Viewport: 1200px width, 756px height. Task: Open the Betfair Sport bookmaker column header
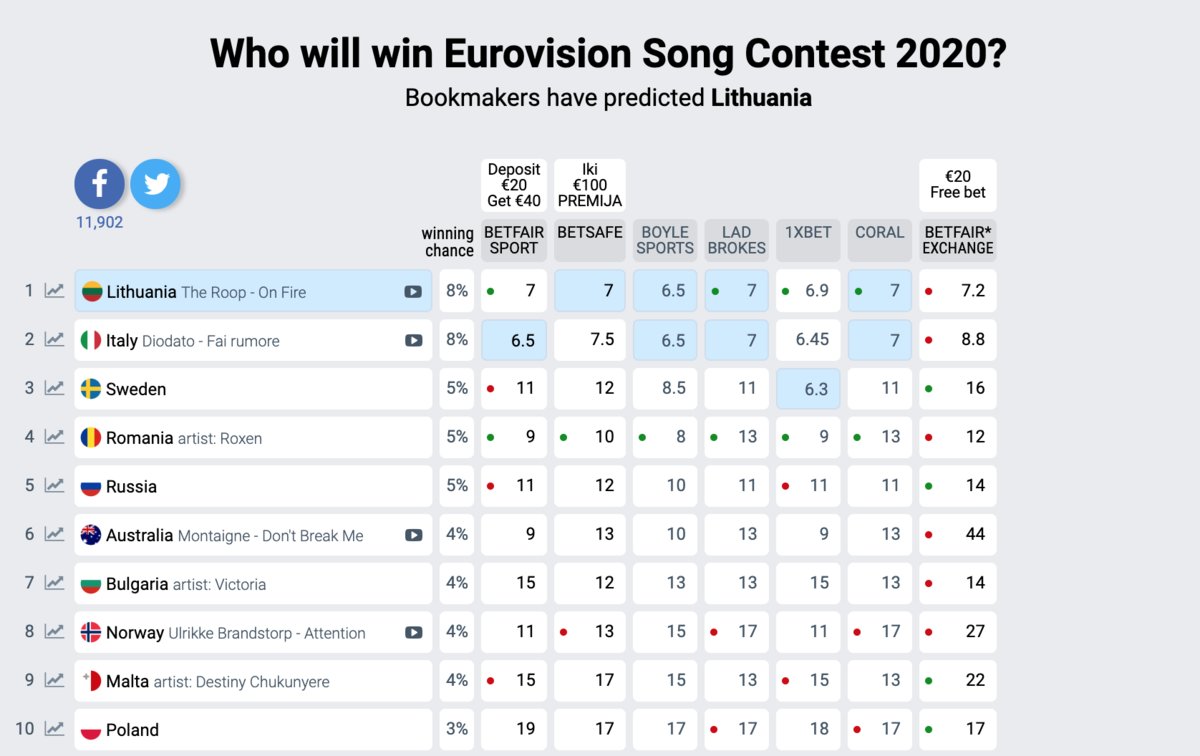[x=514, y=240]
